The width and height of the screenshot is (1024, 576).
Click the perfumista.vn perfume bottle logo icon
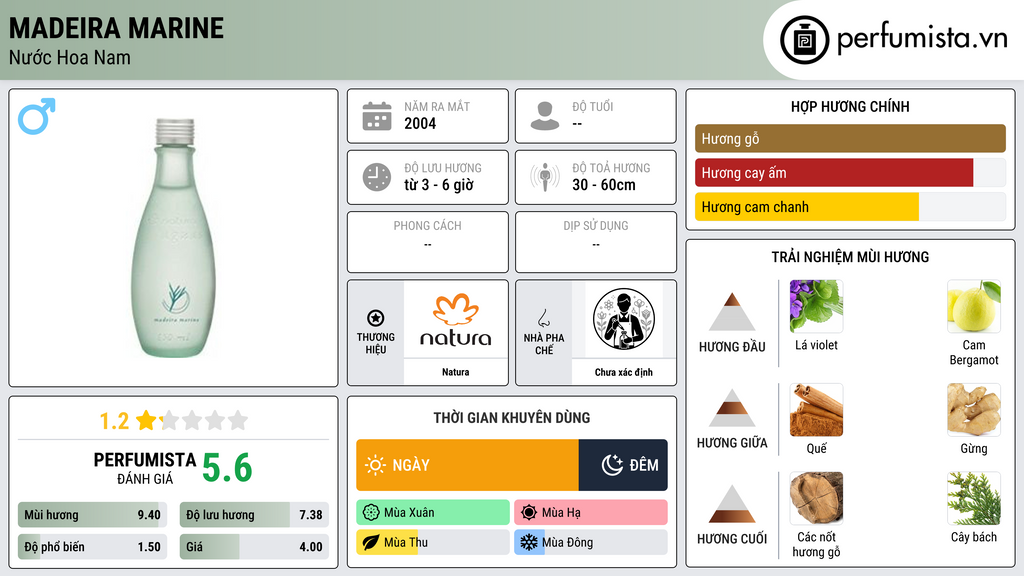[x=804, y=40]
